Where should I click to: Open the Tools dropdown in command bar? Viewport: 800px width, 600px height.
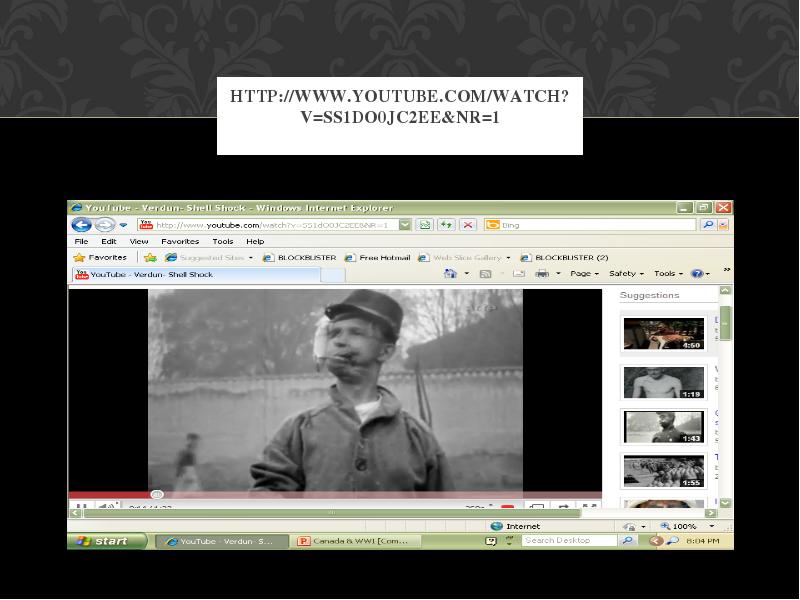(x=668, y=274)
